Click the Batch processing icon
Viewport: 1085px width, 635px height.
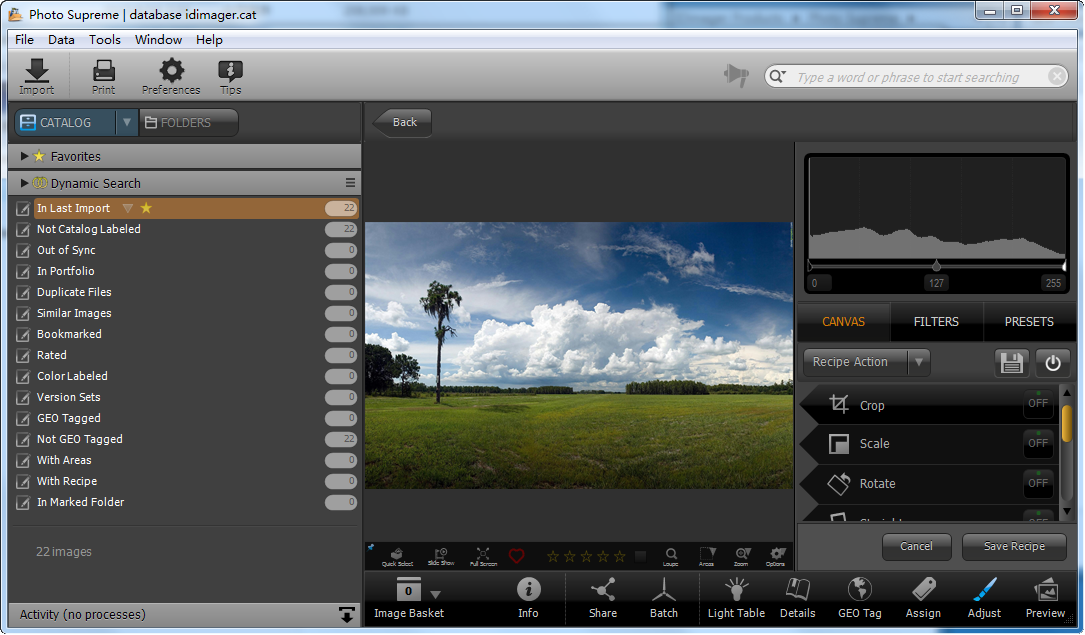(664, 597)
